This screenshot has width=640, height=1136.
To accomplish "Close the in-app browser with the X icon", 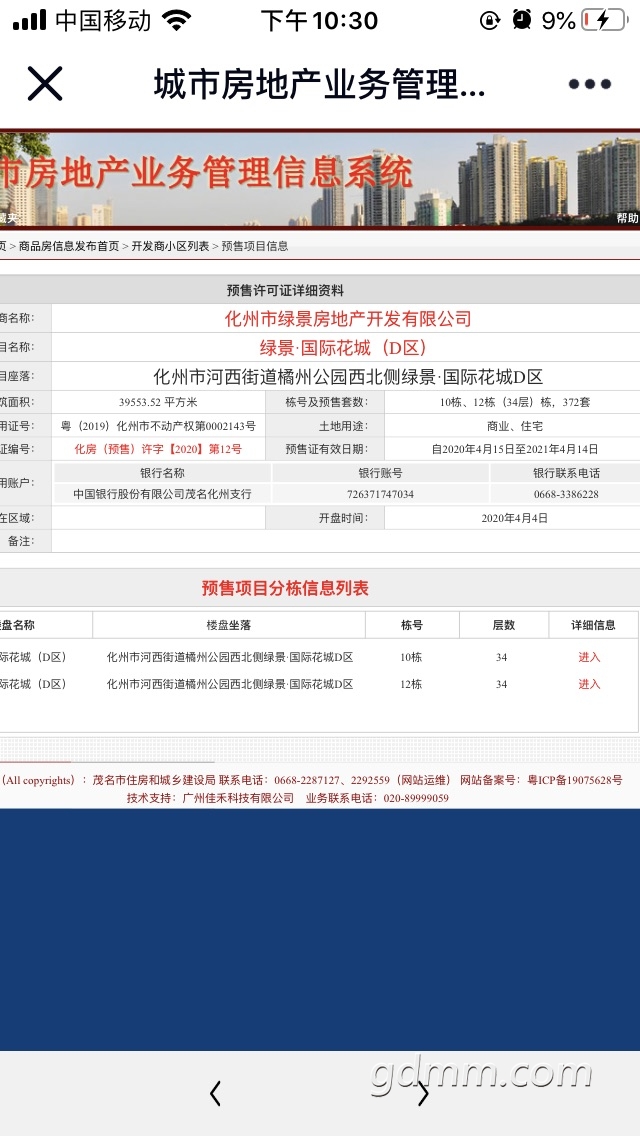I will coord(45,83).
